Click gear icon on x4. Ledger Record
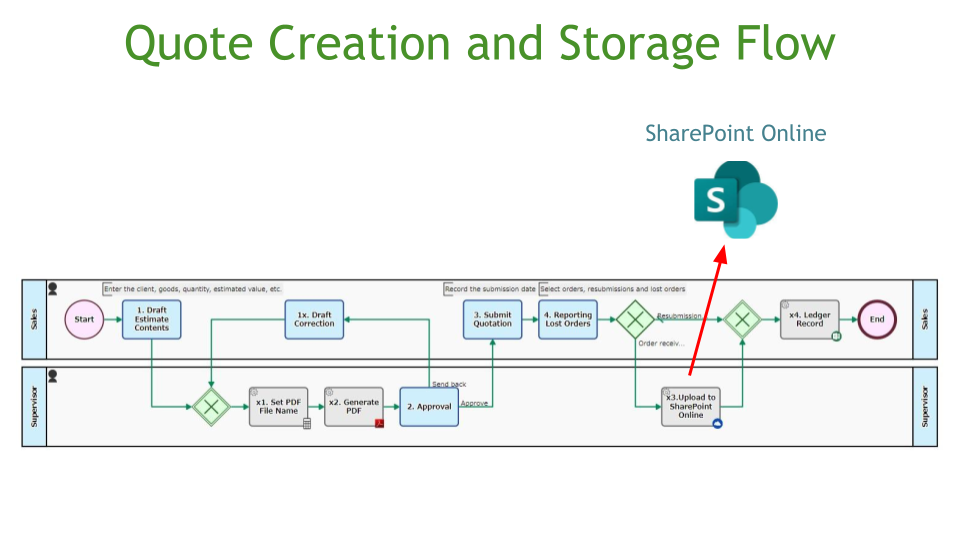Screen dimensions: 960x540 tap(786, 305)
